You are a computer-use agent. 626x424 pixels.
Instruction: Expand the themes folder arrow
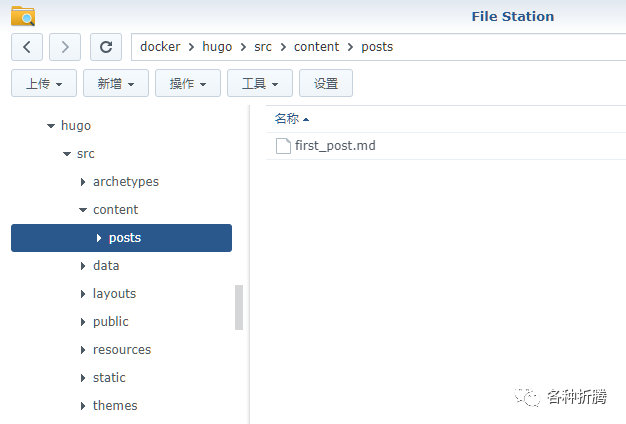click(x=83, y=406)
